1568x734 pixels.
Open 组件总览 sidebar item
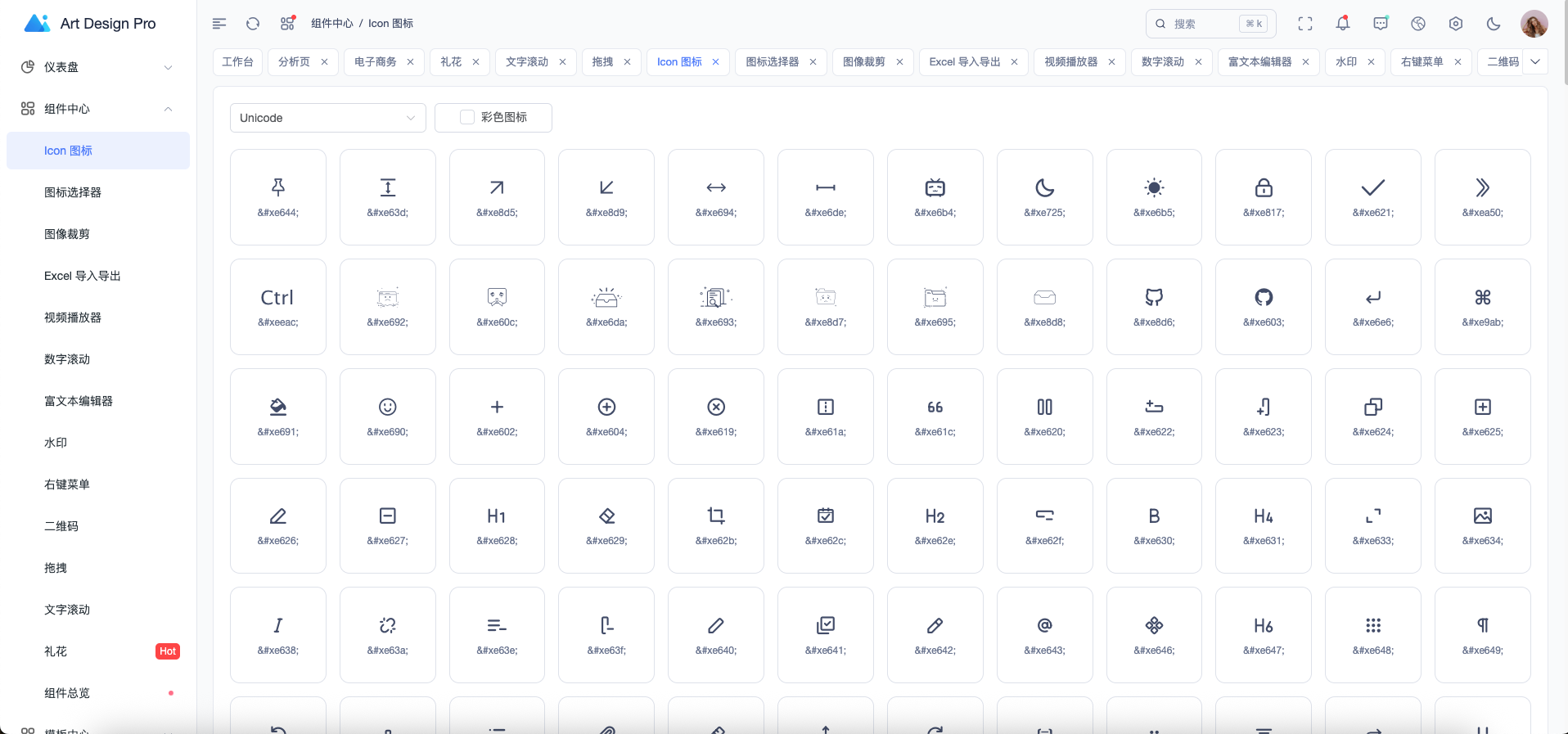point(98,693)
